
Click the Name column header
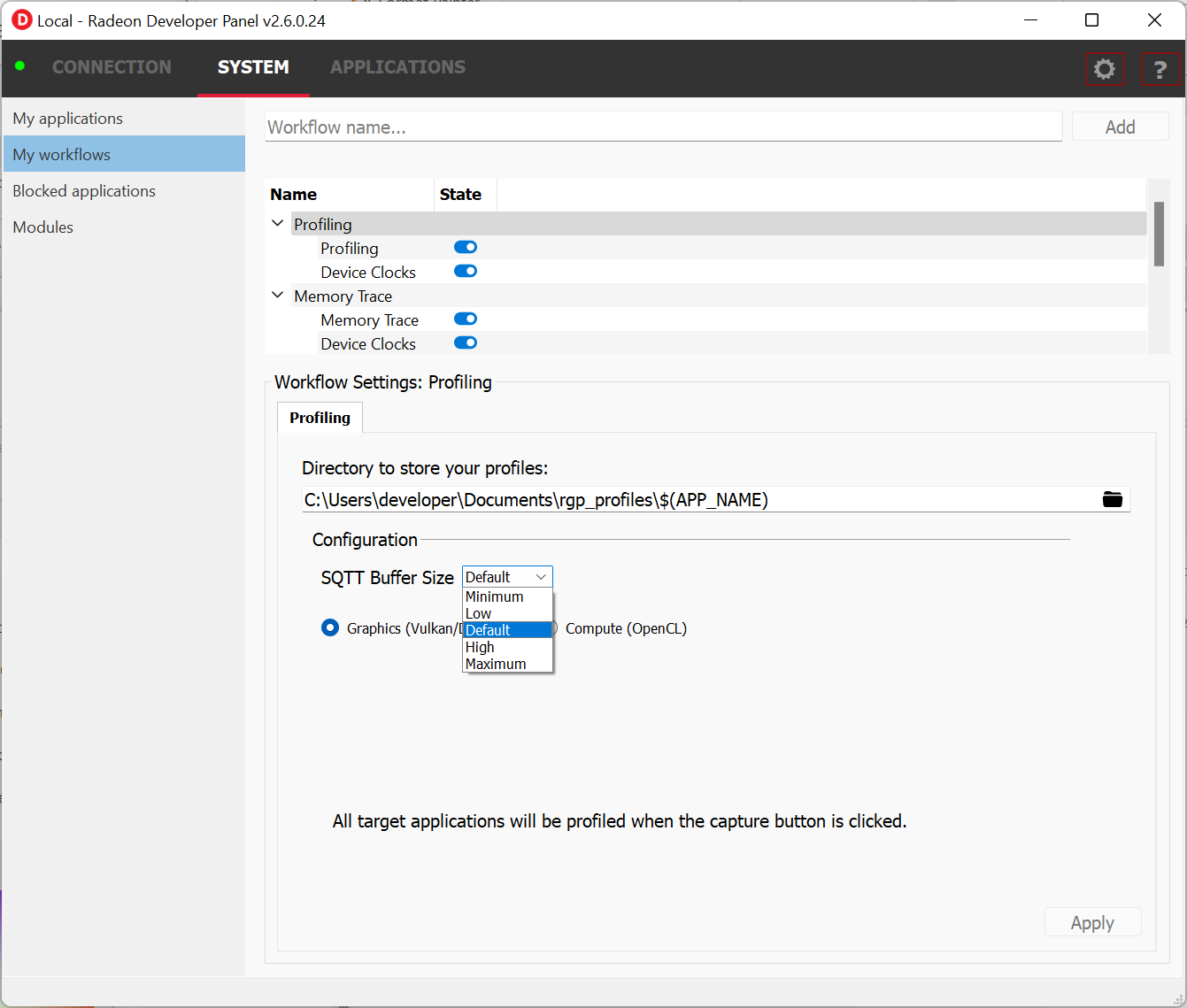coord(349,194)
